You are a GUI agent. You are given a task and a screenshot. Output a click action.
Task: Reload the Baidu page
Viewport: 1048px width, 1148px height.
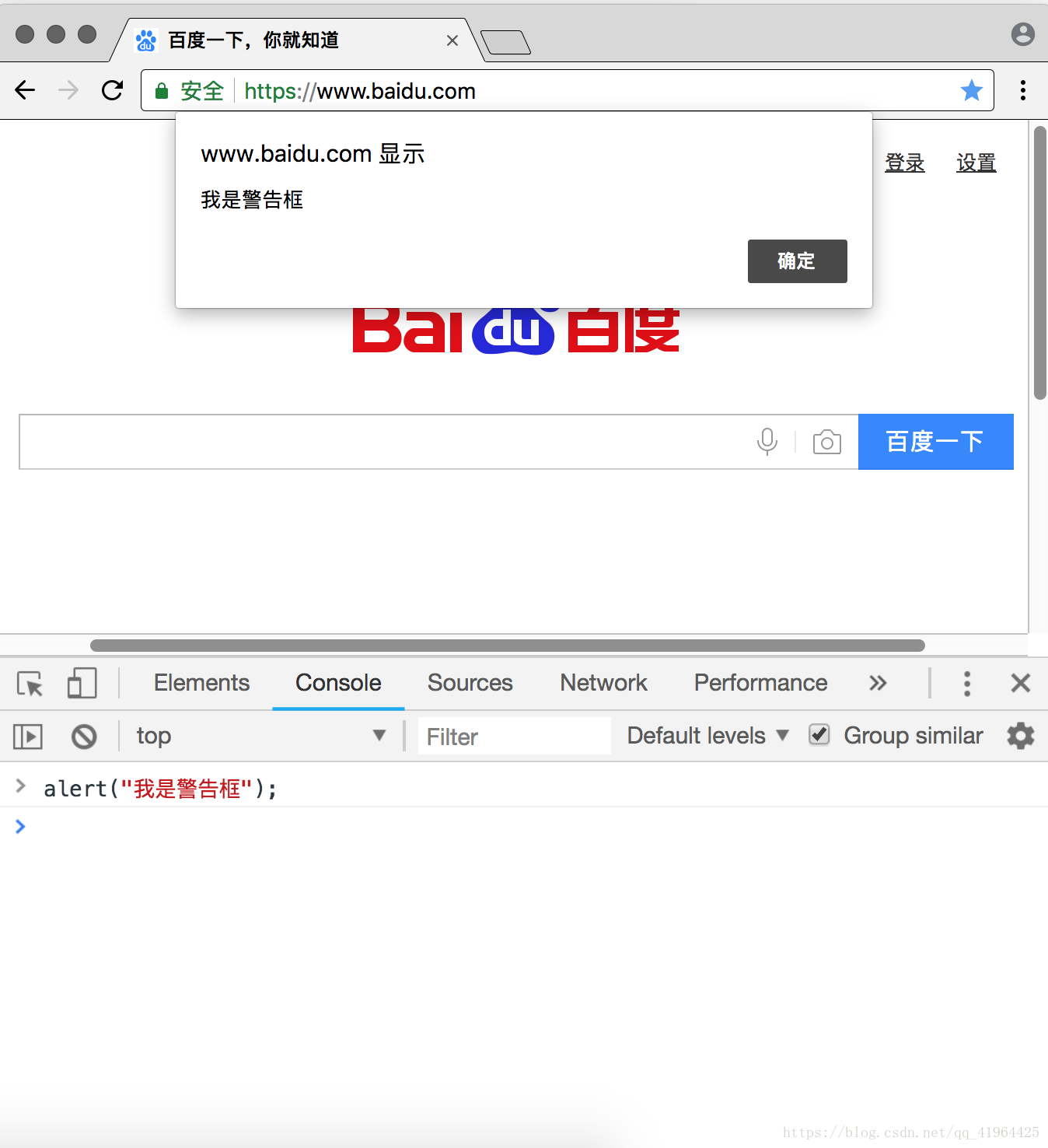tap(113, 90)
